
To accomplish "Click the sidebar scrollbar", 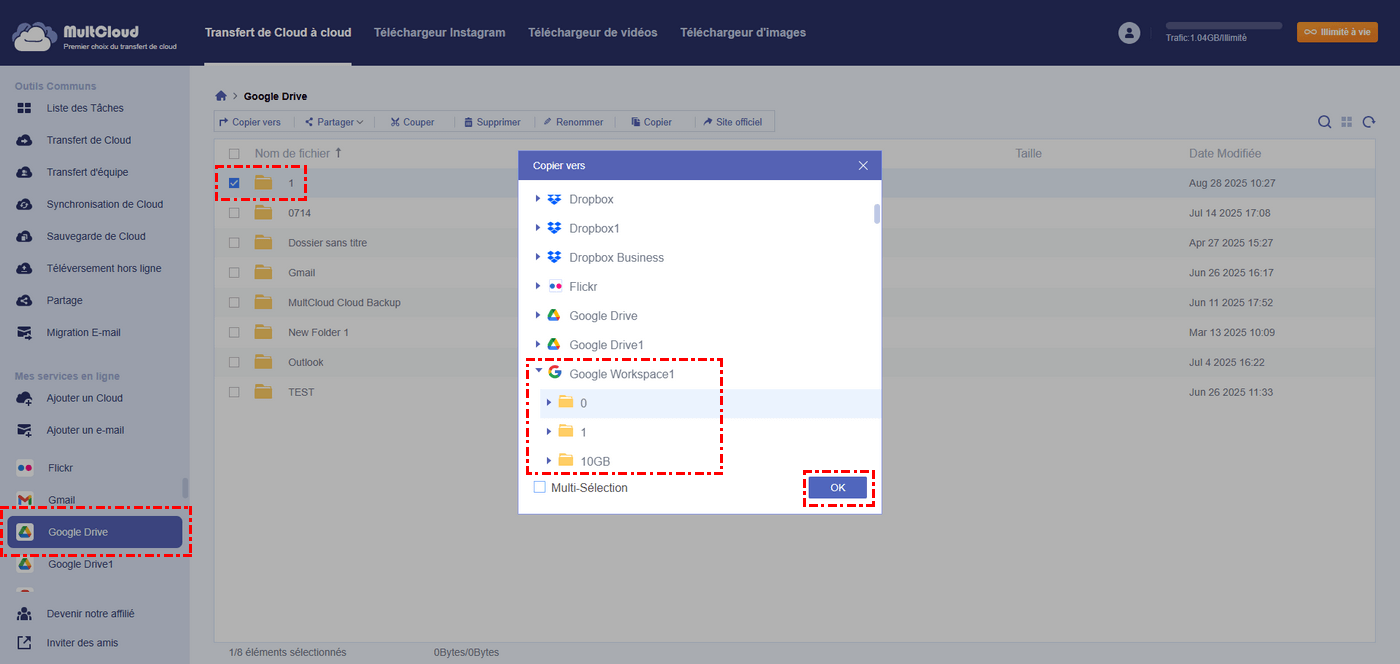I will [x=185, y=487].
